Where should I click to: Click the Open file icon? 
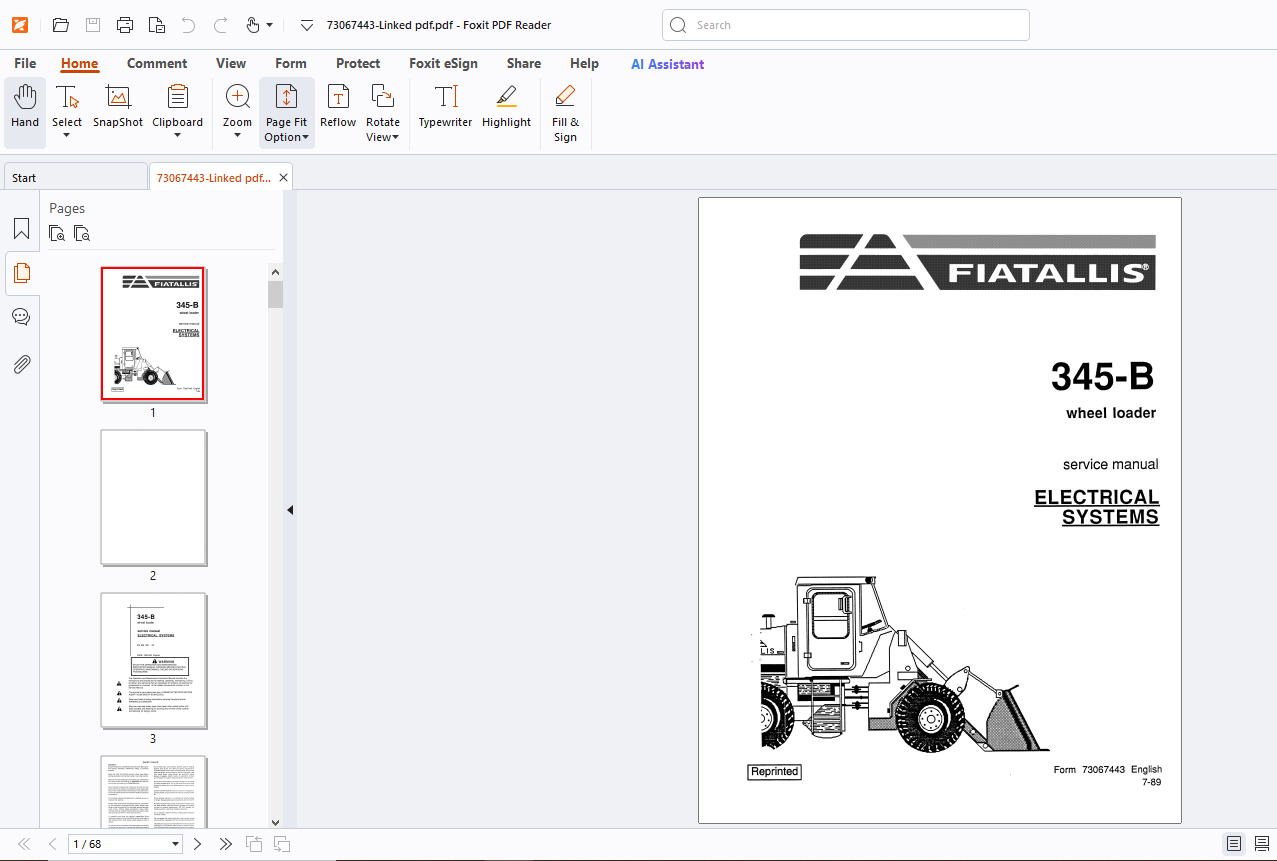coord(61,25)
